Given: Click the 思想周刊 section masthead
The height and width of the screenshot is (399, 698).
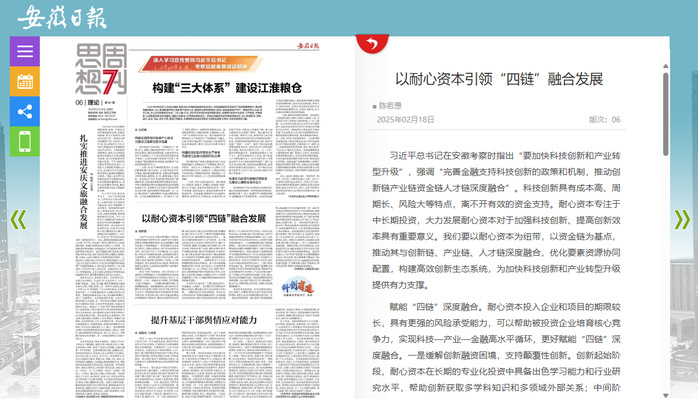Looking at the screenshot, I should point(101,69).
